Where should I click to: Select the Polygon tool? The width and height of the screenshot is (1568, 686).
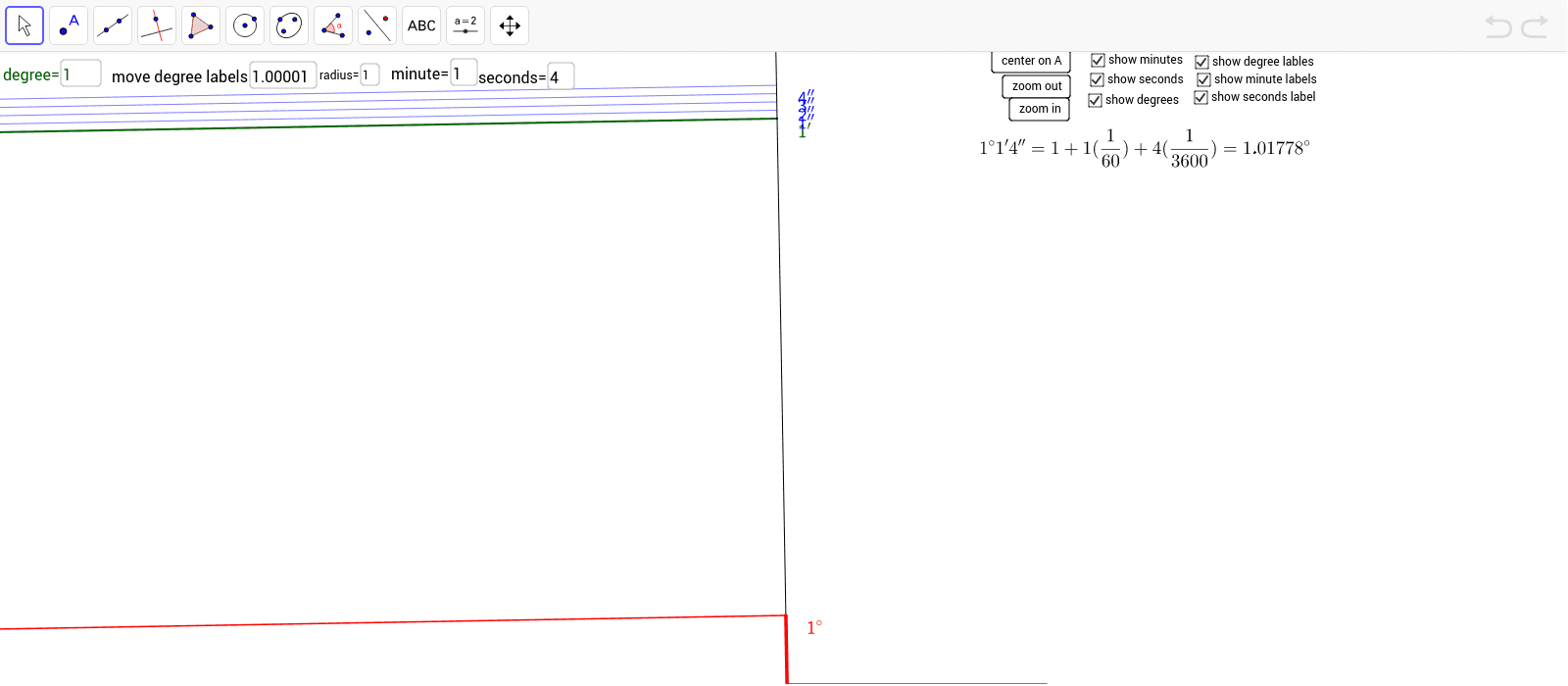point(201,25)
